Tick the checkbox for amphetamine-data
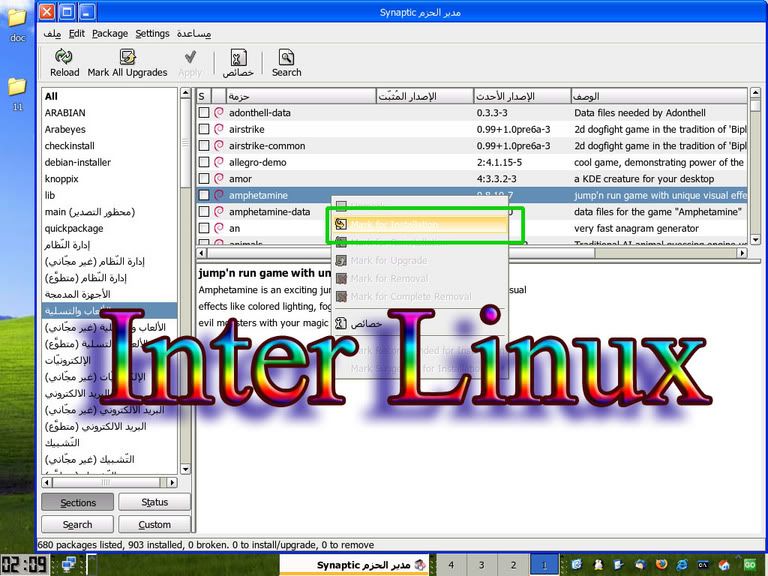The height and width of the screenshot is (576, 768). pos(204,212)
